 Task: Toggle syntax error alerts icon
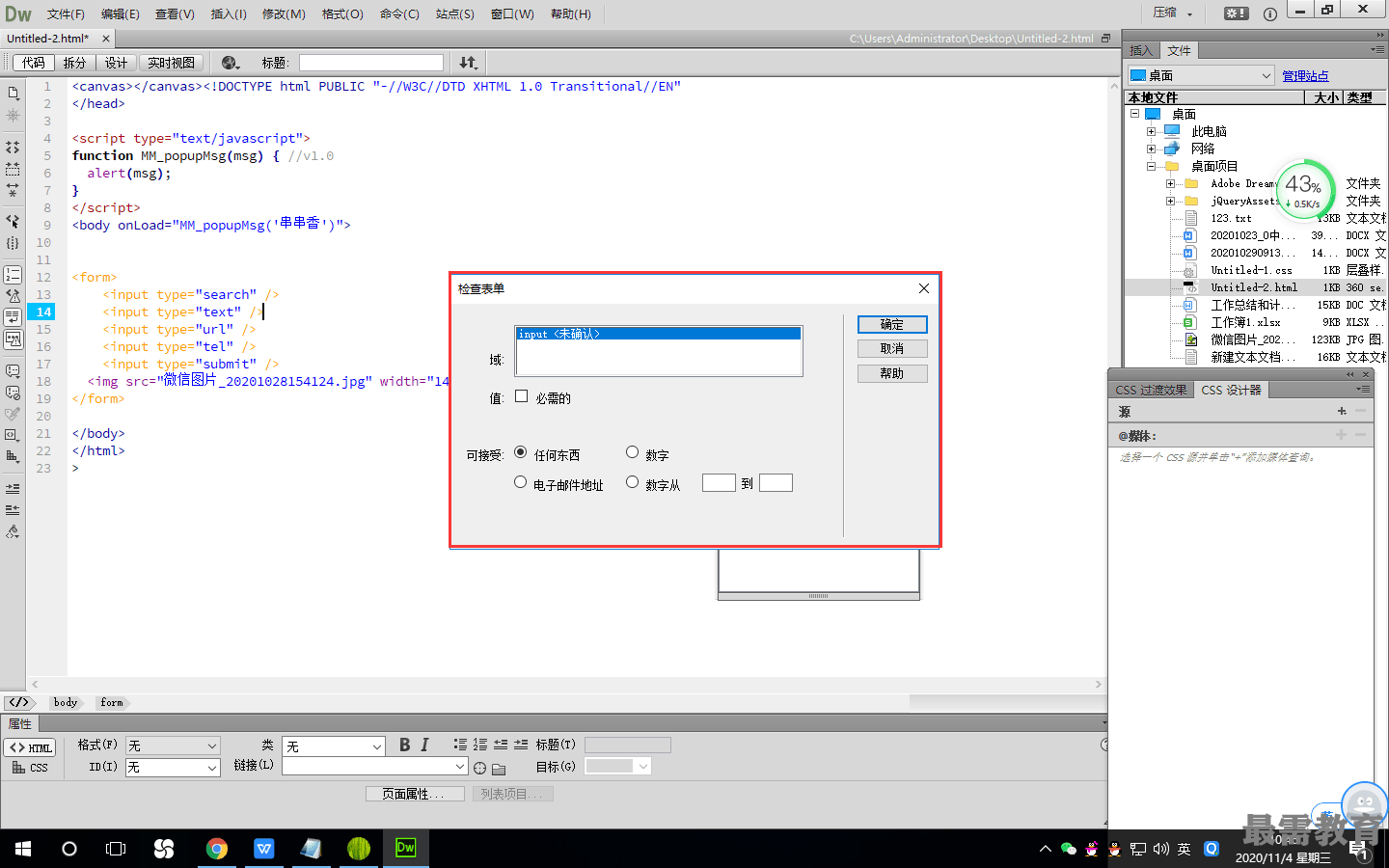click(x=13, y=339)
